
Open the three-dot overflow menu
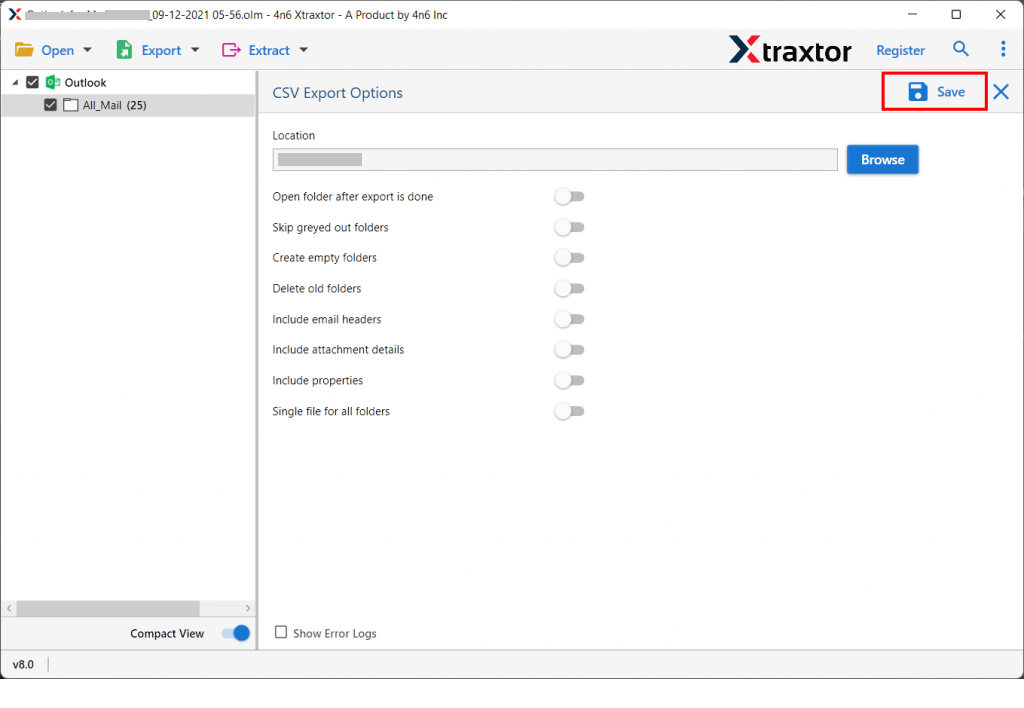(1003, 48)
